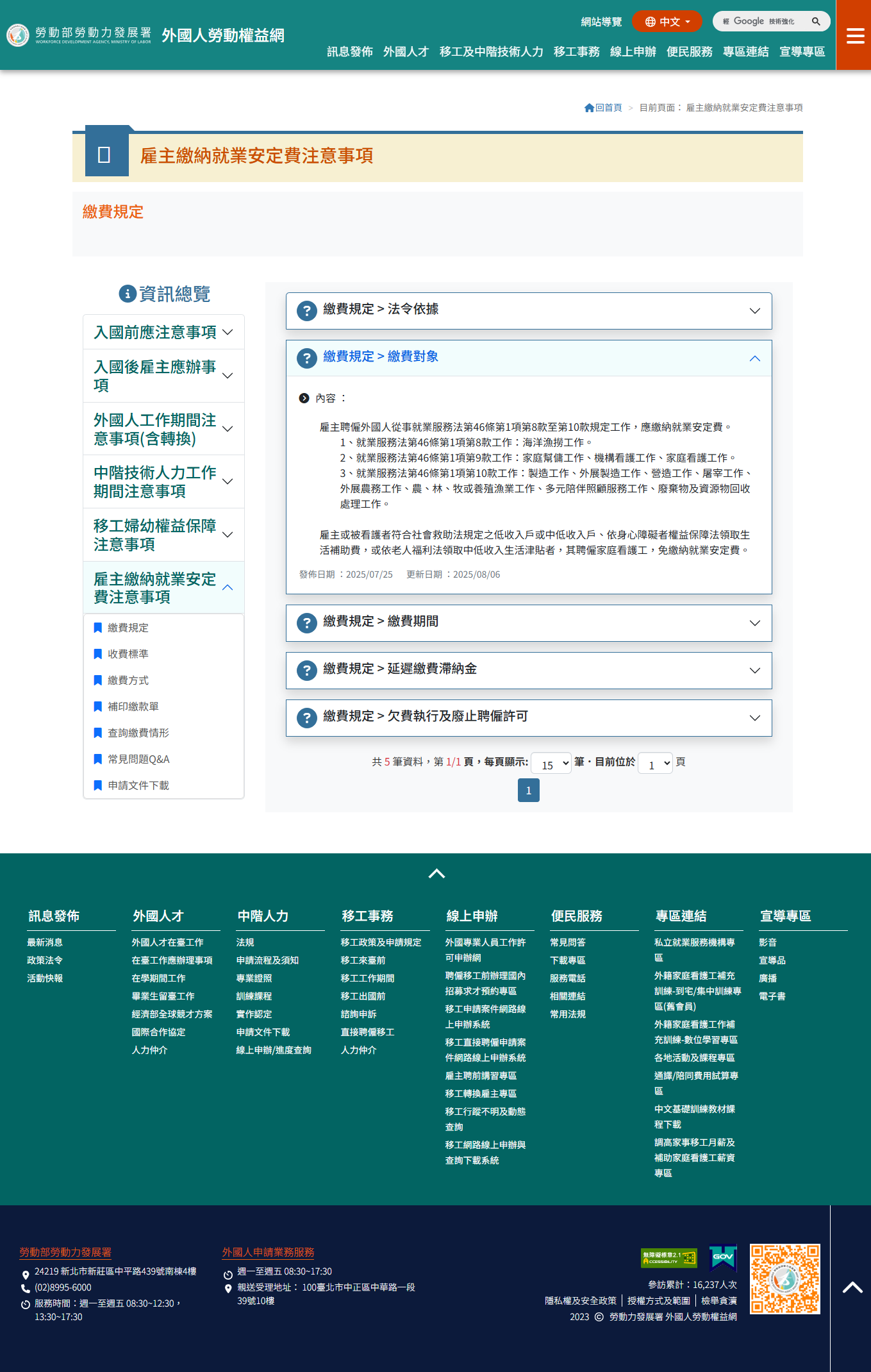
Task: Collapse footer sitemap with up chevron
Action: (436, 873)
